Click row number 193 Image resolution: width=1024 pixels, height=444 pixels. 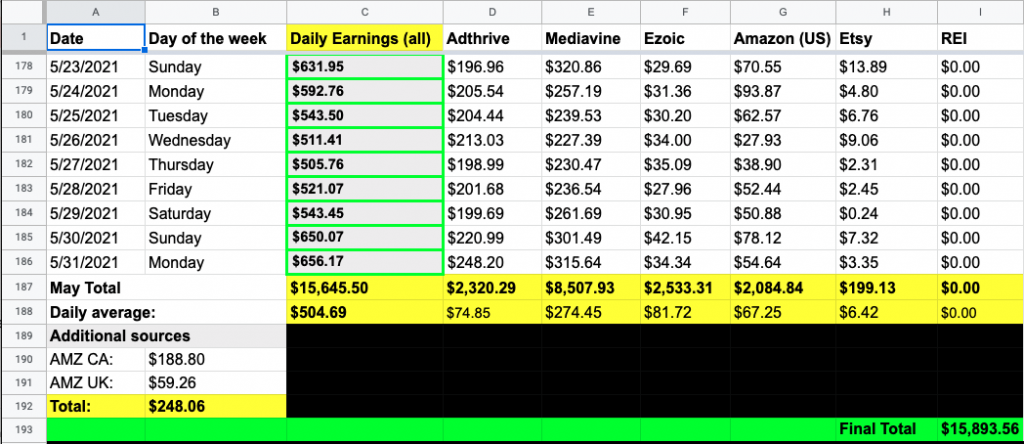(23, 429)
